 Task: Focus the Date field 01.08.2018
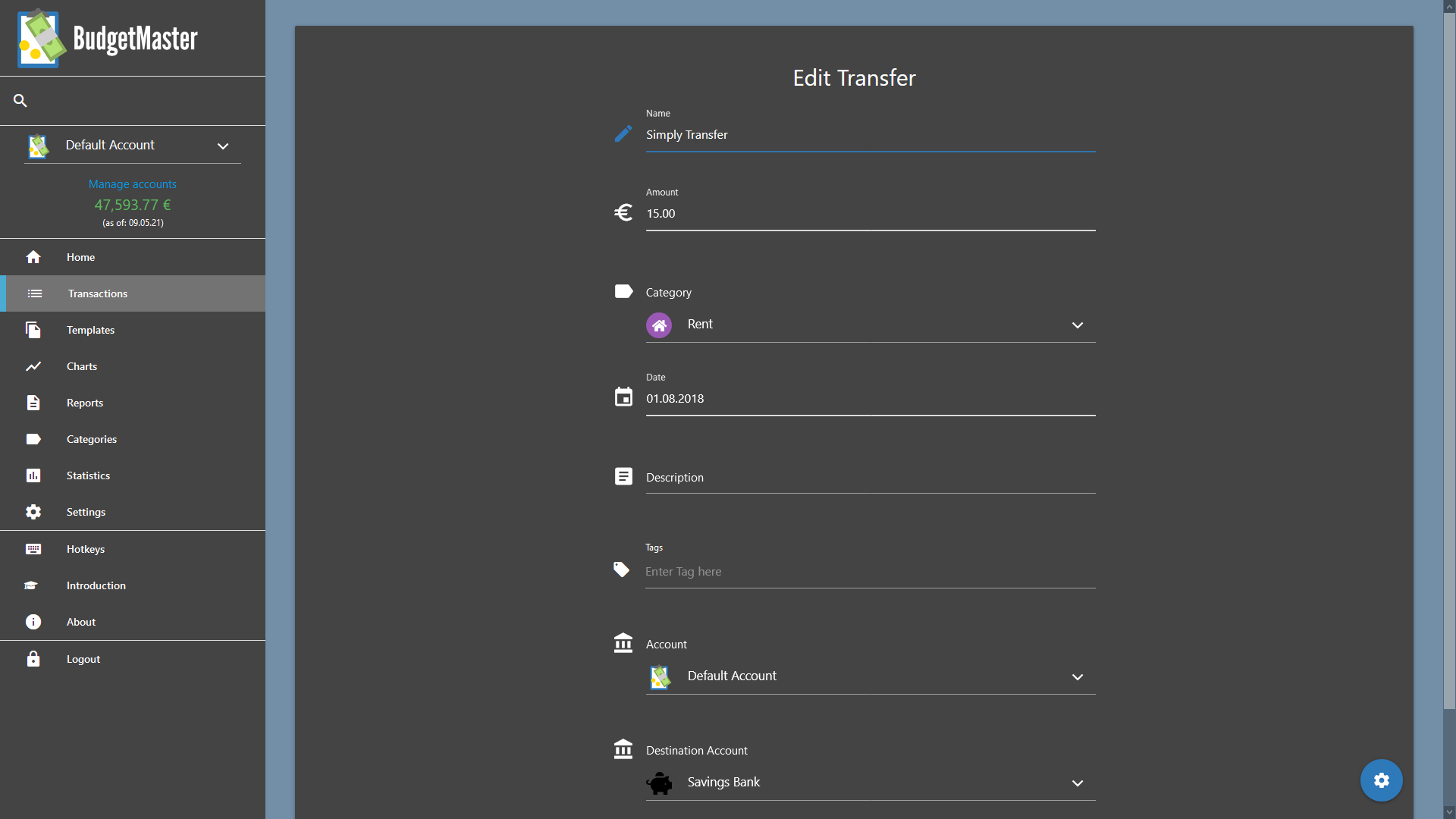[x=871, y=399]
